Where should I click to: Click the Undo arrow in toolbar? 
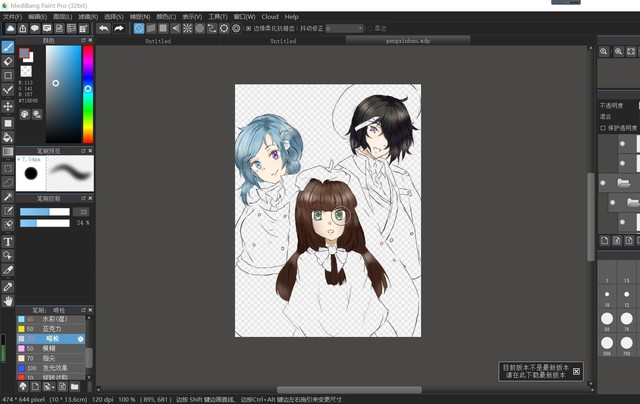pos(104,28)
